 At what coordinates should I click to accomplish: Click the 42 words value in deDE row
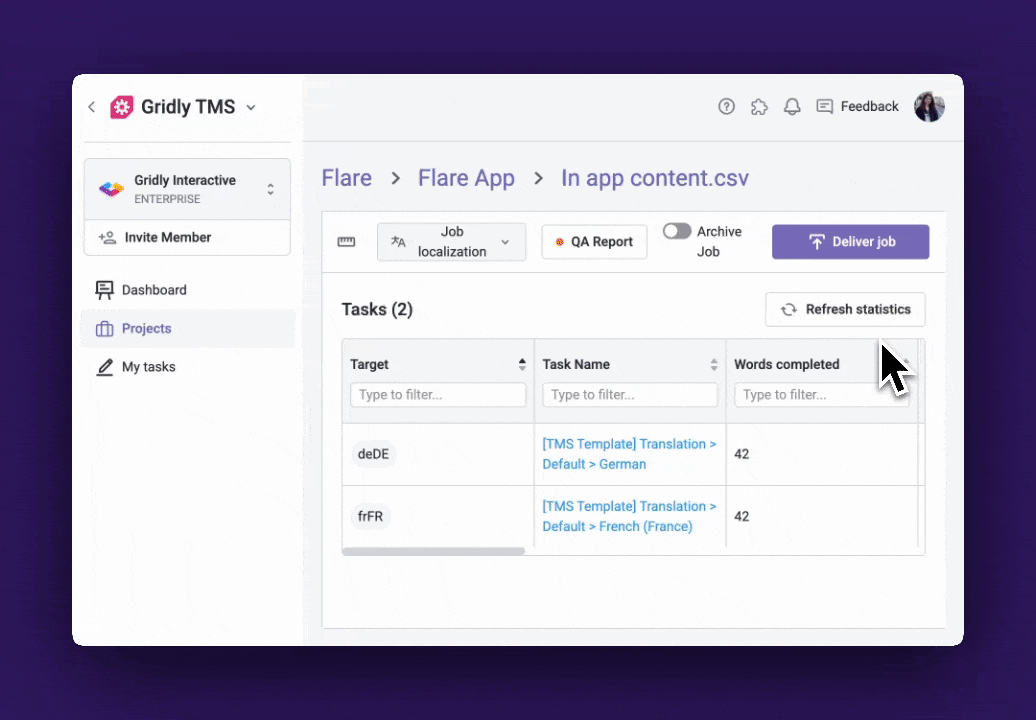pyautogui.click(x=741, y=454)
